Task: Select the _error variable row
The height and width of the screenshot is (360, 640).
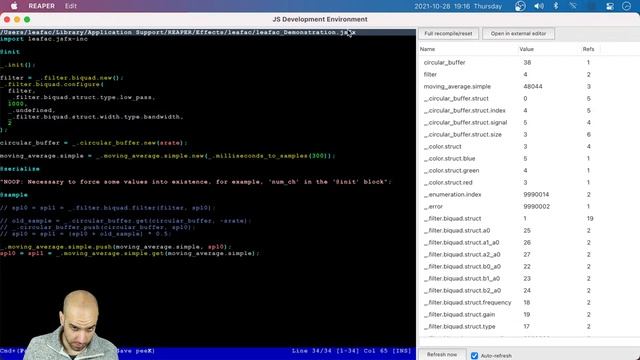Action: pyautogui.click(x=529, y=207)
